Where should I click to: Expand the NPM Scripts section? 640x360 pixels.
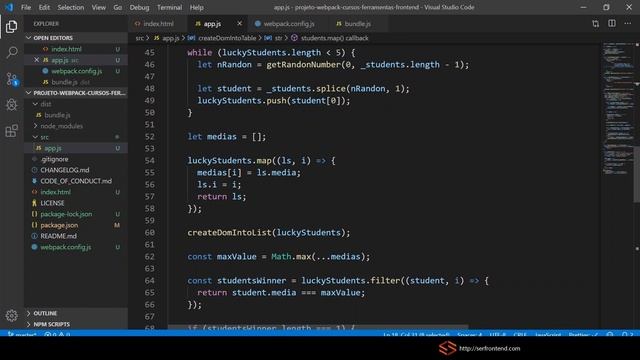(x=76, y=324)
